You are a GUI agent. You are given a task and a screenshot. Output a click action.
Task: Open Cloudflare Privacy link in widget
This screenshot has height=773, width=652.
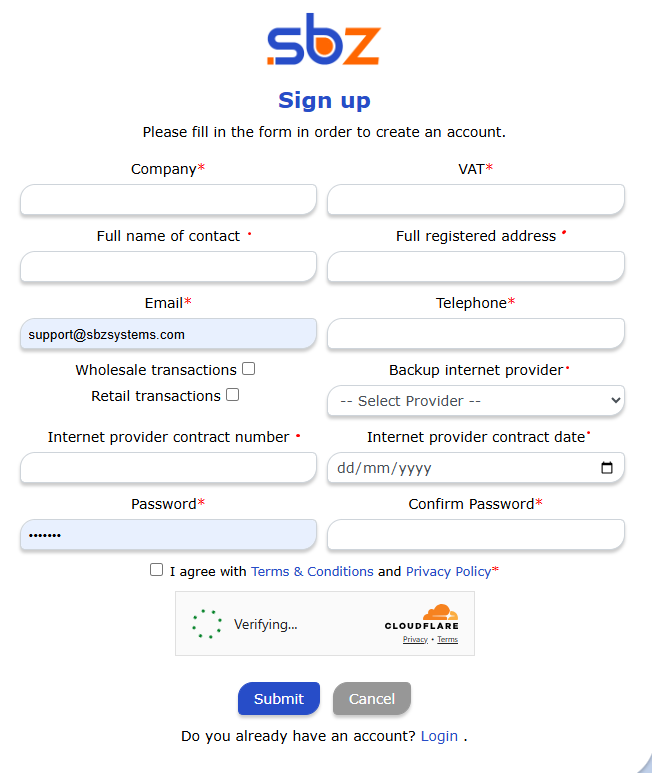(415, 639)
